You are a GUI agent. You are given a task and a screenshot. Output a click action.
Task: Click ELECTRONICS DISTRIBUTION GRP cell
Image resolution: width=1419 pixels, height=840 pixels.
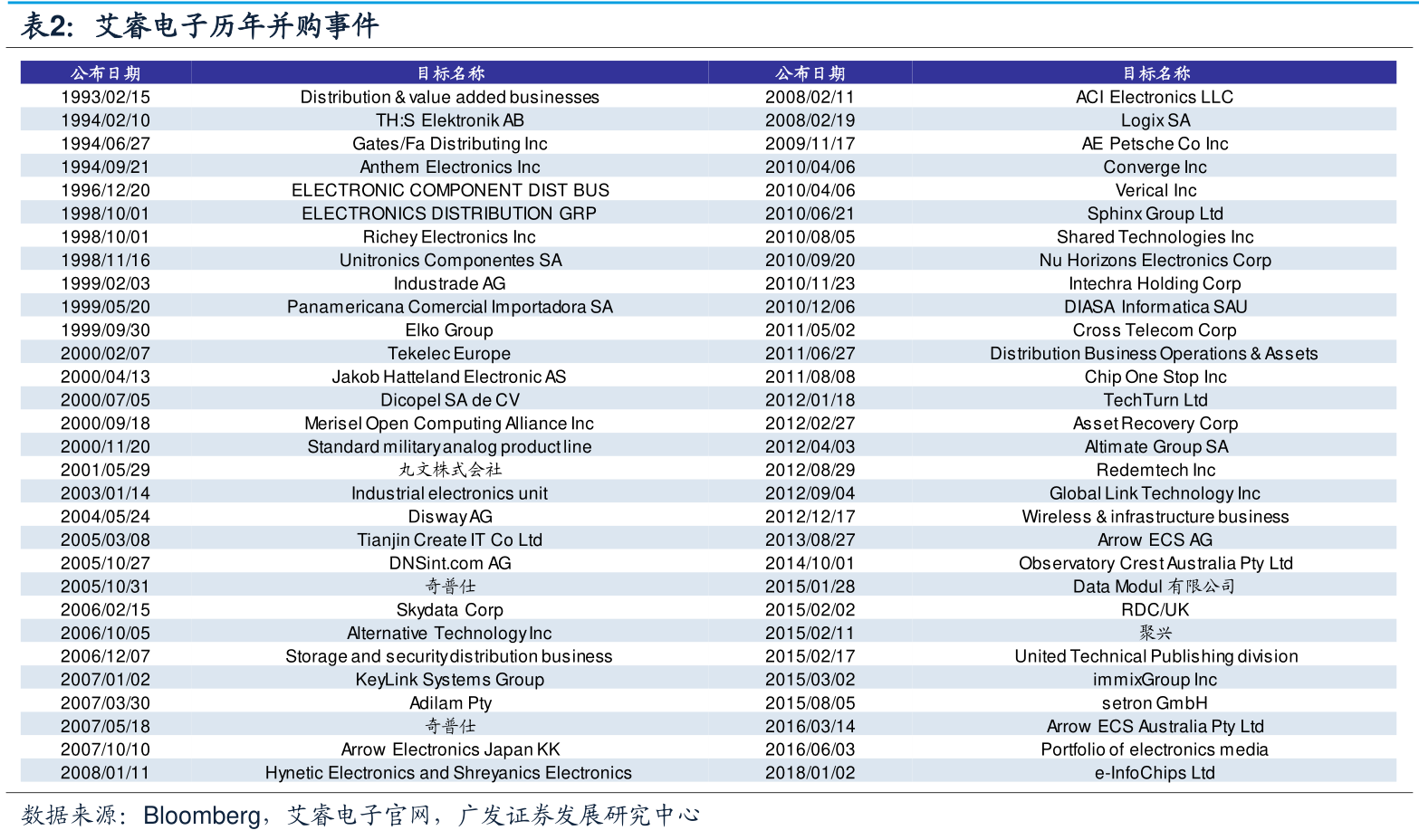pyautogui.click(x=450, y=214)
